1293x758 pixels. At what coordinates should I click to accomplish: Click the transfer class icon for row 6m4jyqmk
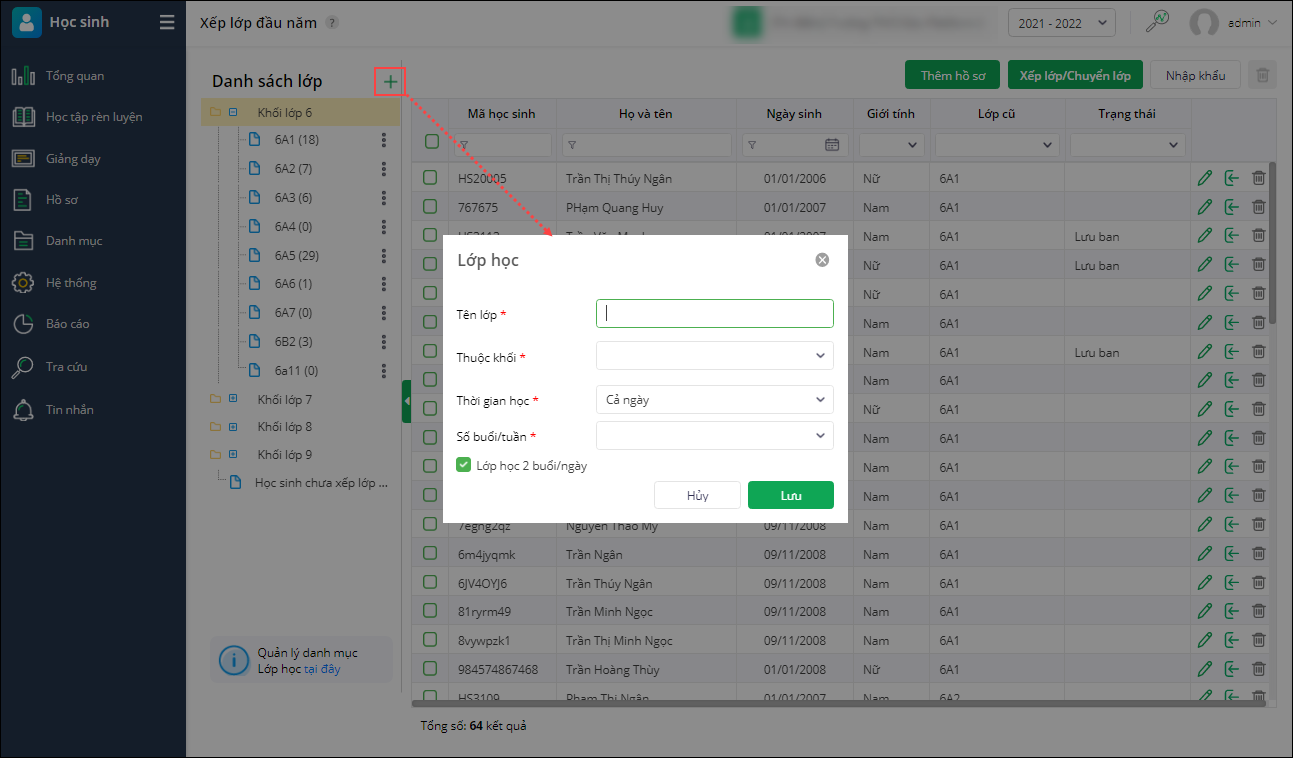coord(1232,554)
